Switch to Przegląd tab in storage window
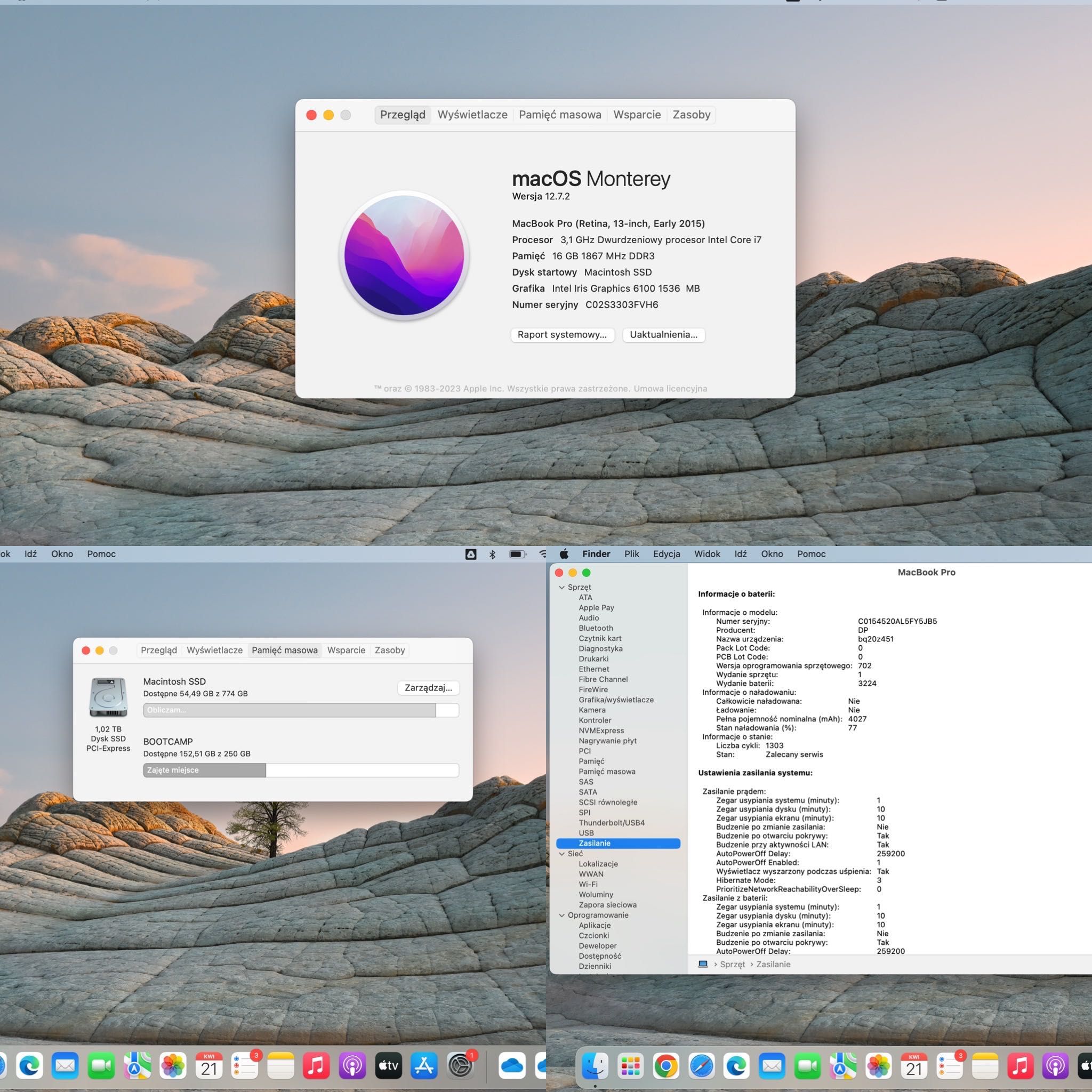 coord(159,650)
